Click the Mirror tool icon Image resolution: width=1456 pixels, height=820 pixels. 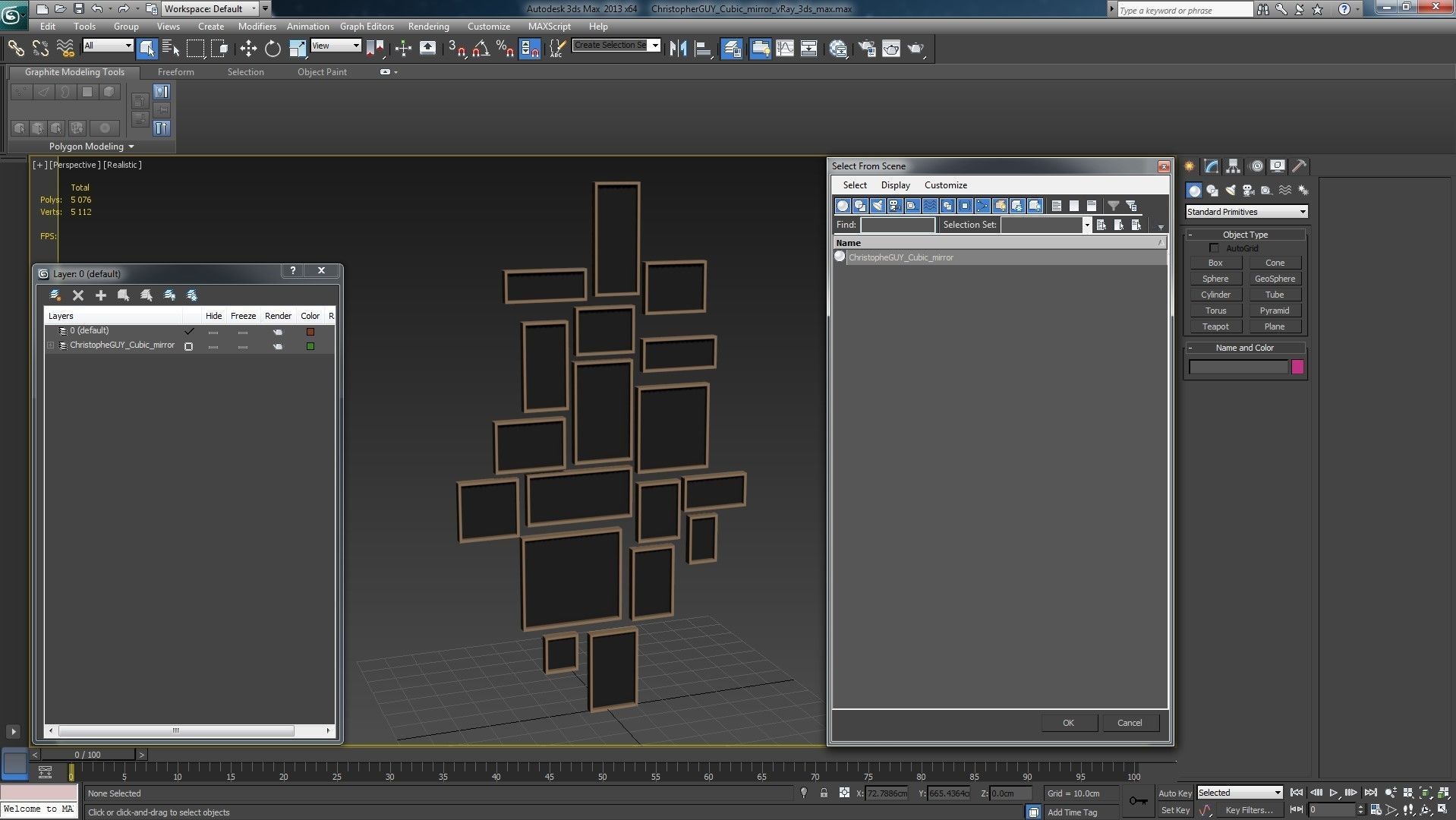[678, 49]
